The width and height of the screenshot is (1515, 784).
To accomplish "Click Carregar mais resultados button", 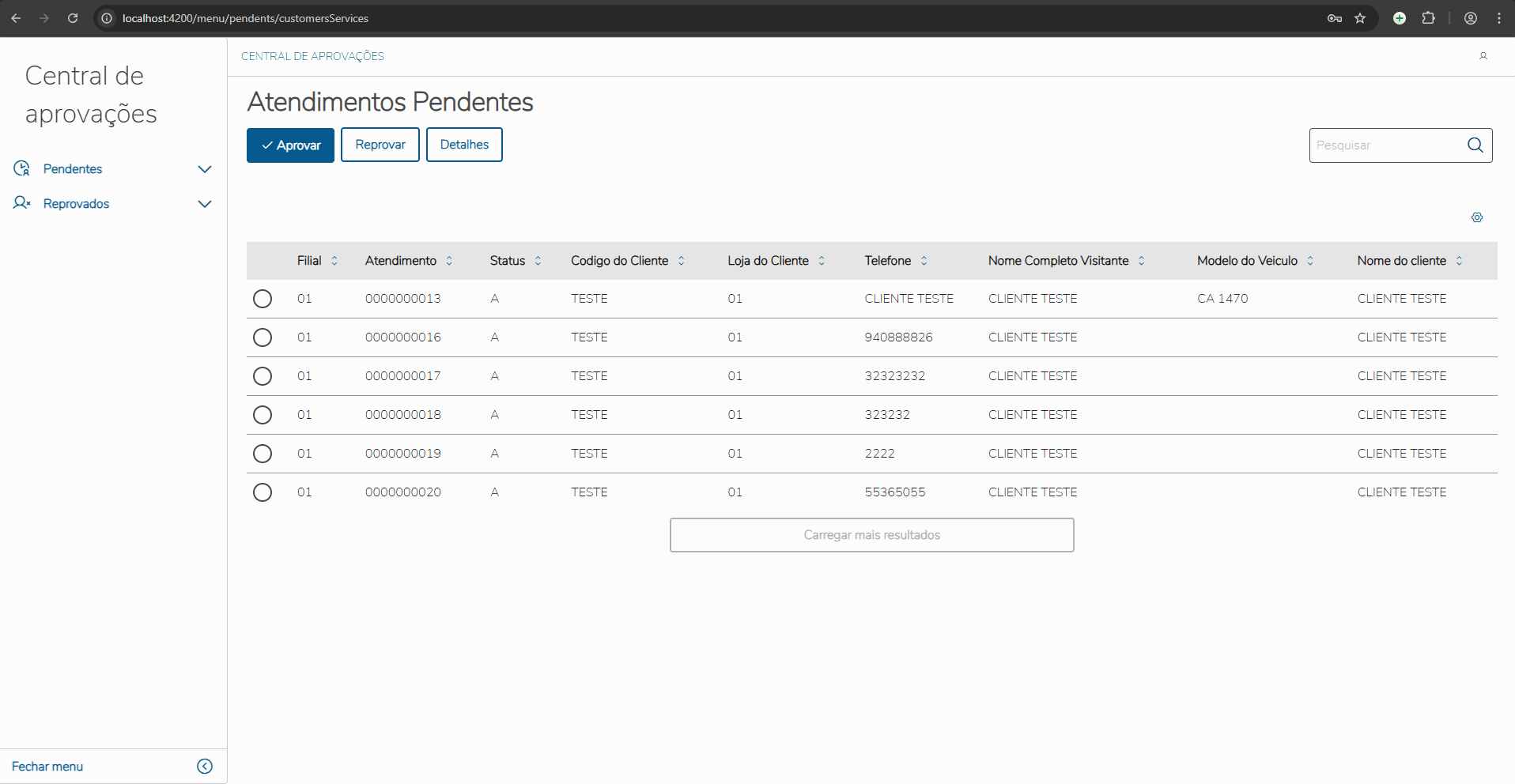I will pyautogui.click(x=871, y=535).
